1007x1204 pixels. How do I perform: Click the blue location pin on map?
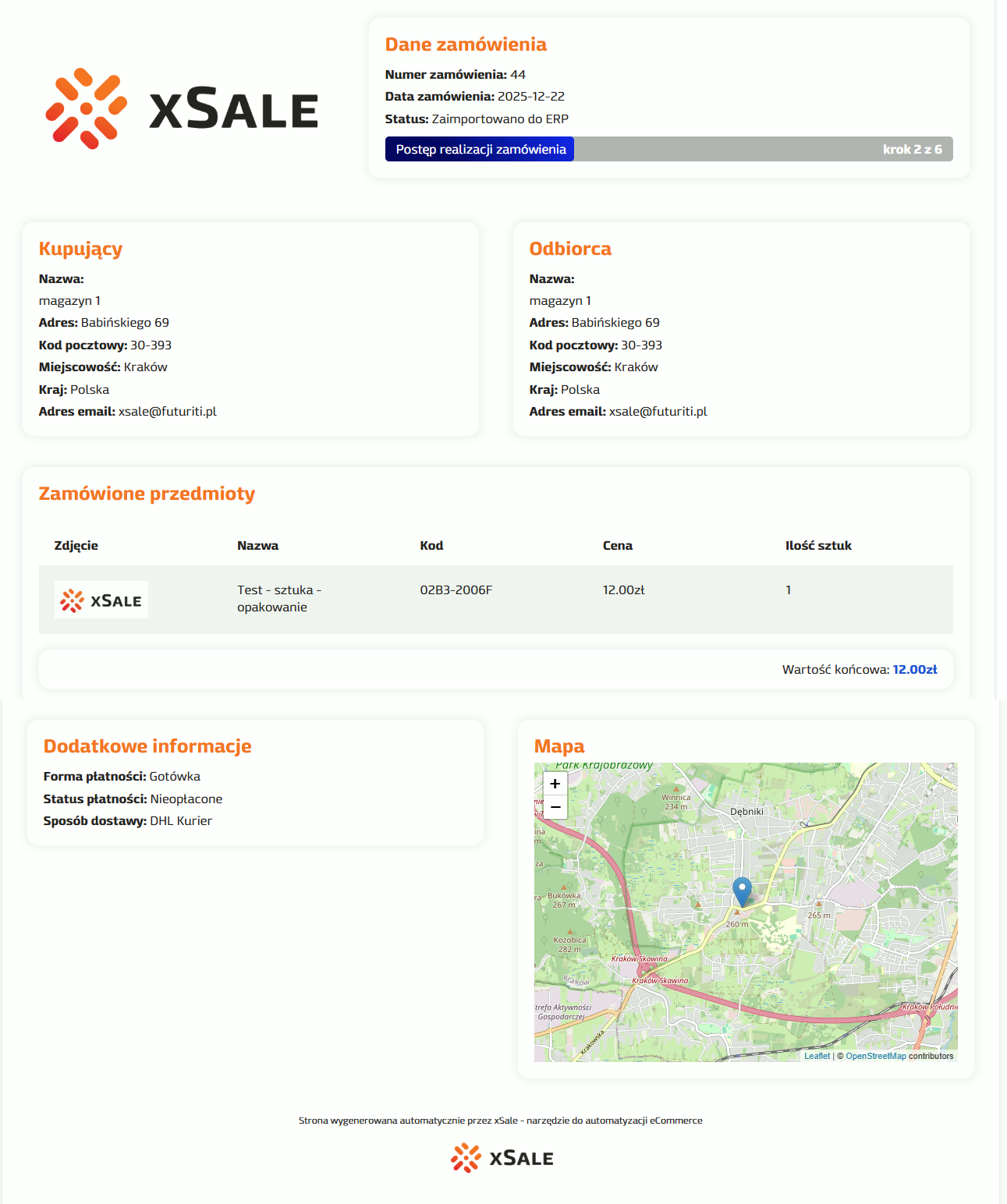[x=742, y=891]
